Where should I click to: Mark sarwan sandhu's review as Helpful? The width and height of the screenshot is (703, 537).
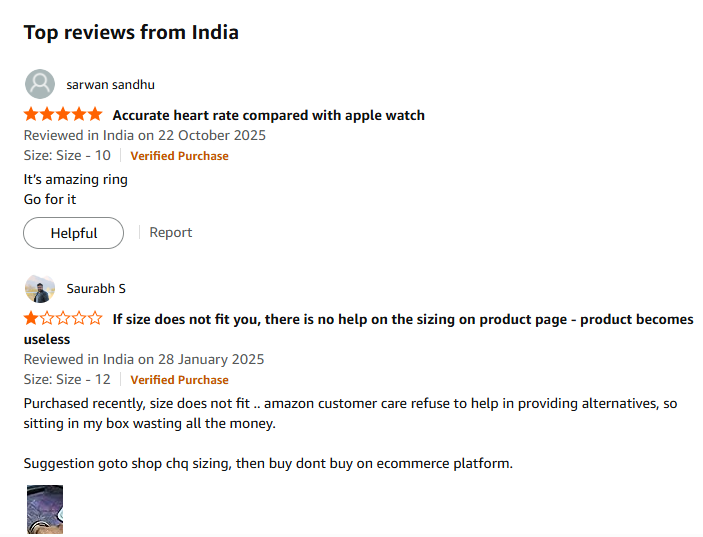(74, 233)
